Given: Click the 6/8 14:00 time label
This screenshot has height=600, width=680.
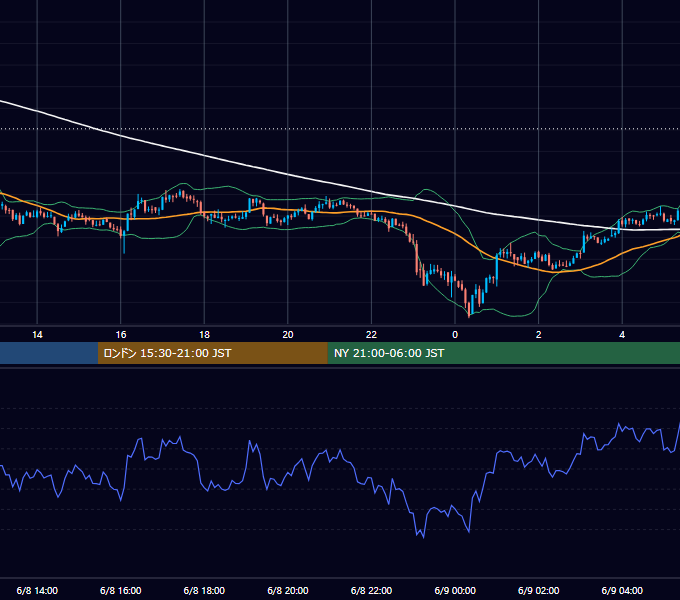Looking at the screenshot, I should (37, 590).
